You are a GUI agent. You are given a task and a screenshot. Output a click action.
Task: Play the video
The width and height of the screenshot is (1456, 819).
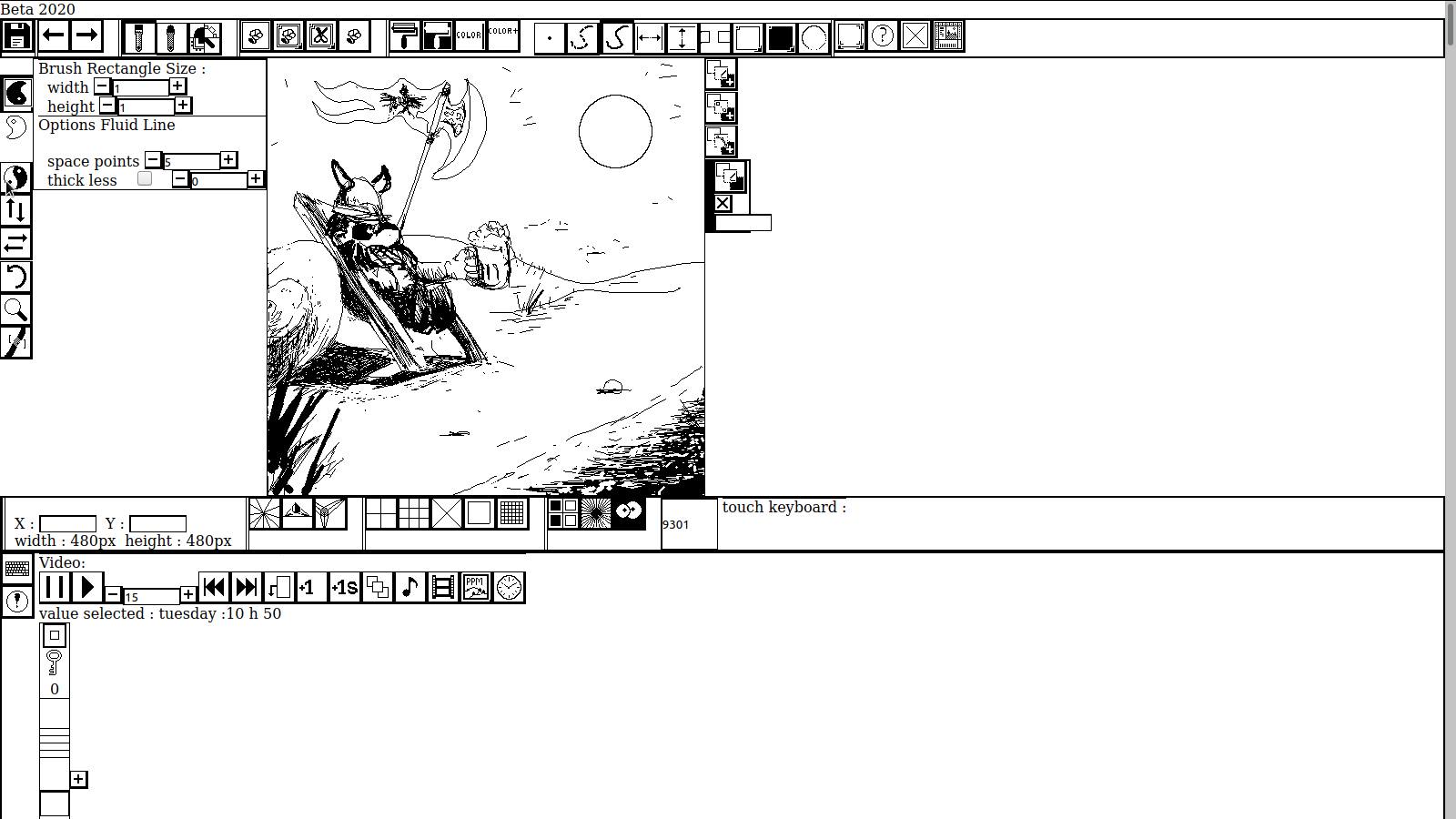pos(88,587)
